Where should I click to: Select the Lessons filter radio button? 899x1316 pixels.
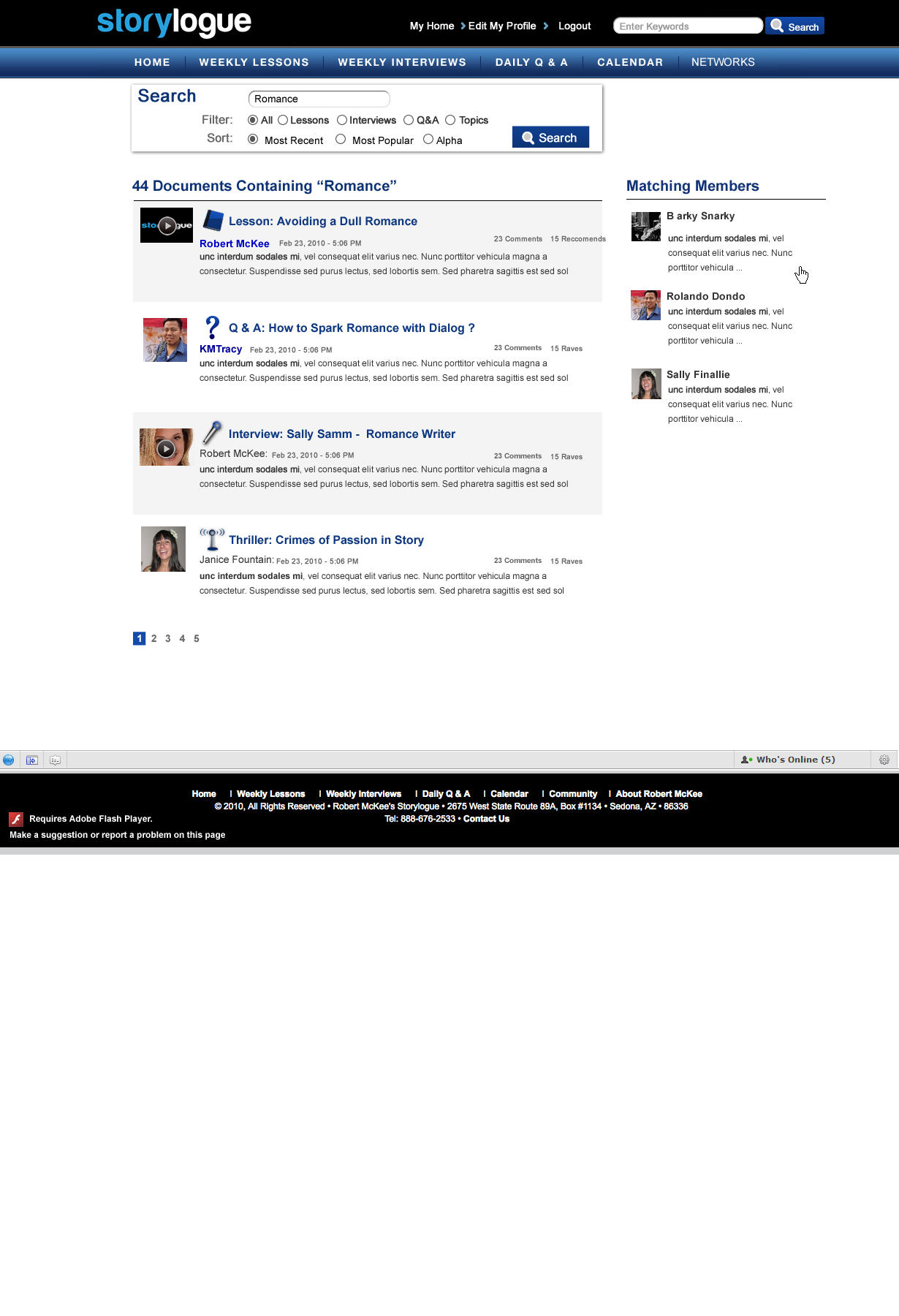pyautogui.click(x=283, y=120)
